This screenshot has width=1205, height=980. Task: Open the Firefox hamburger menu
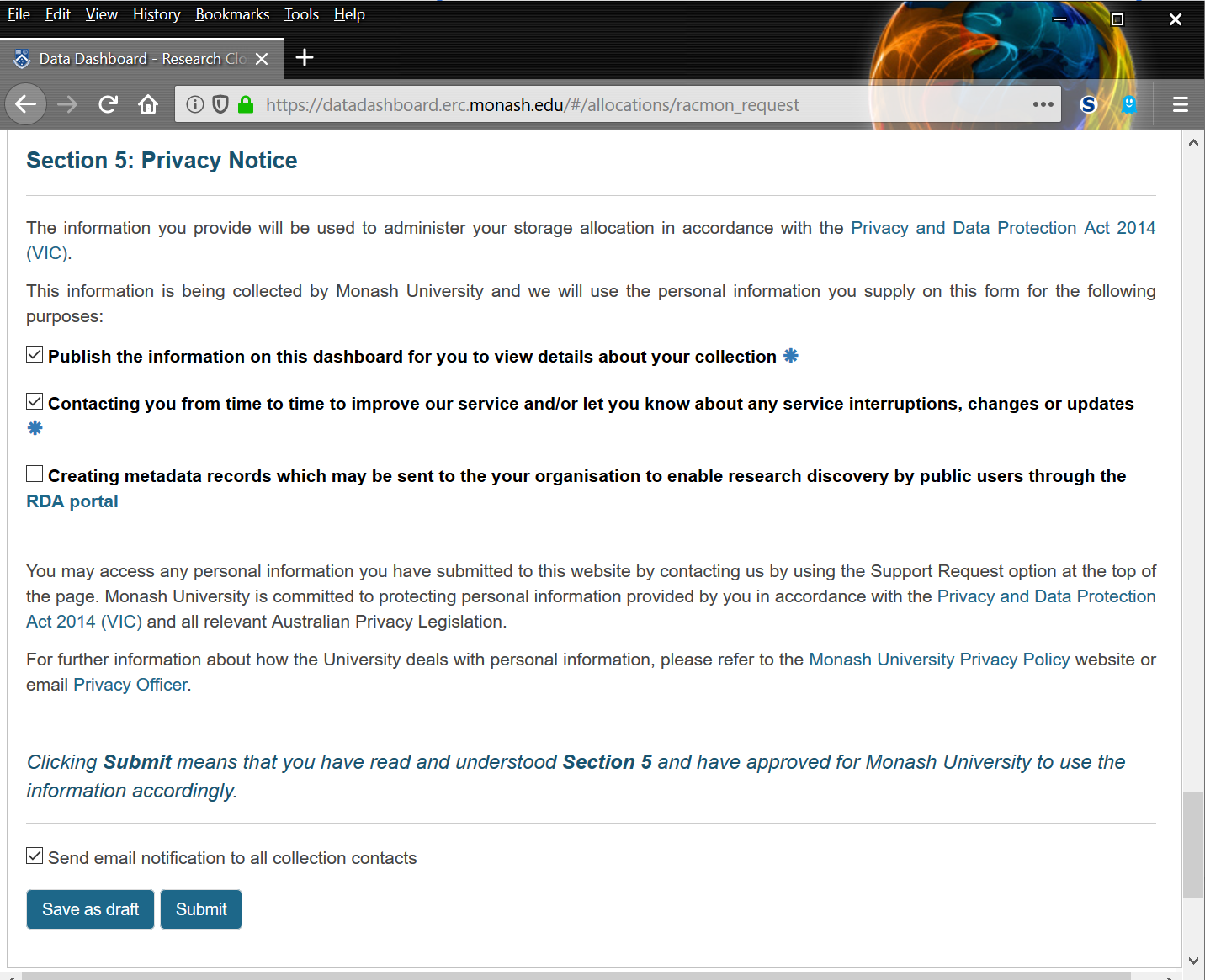[x=1181, y=104]
